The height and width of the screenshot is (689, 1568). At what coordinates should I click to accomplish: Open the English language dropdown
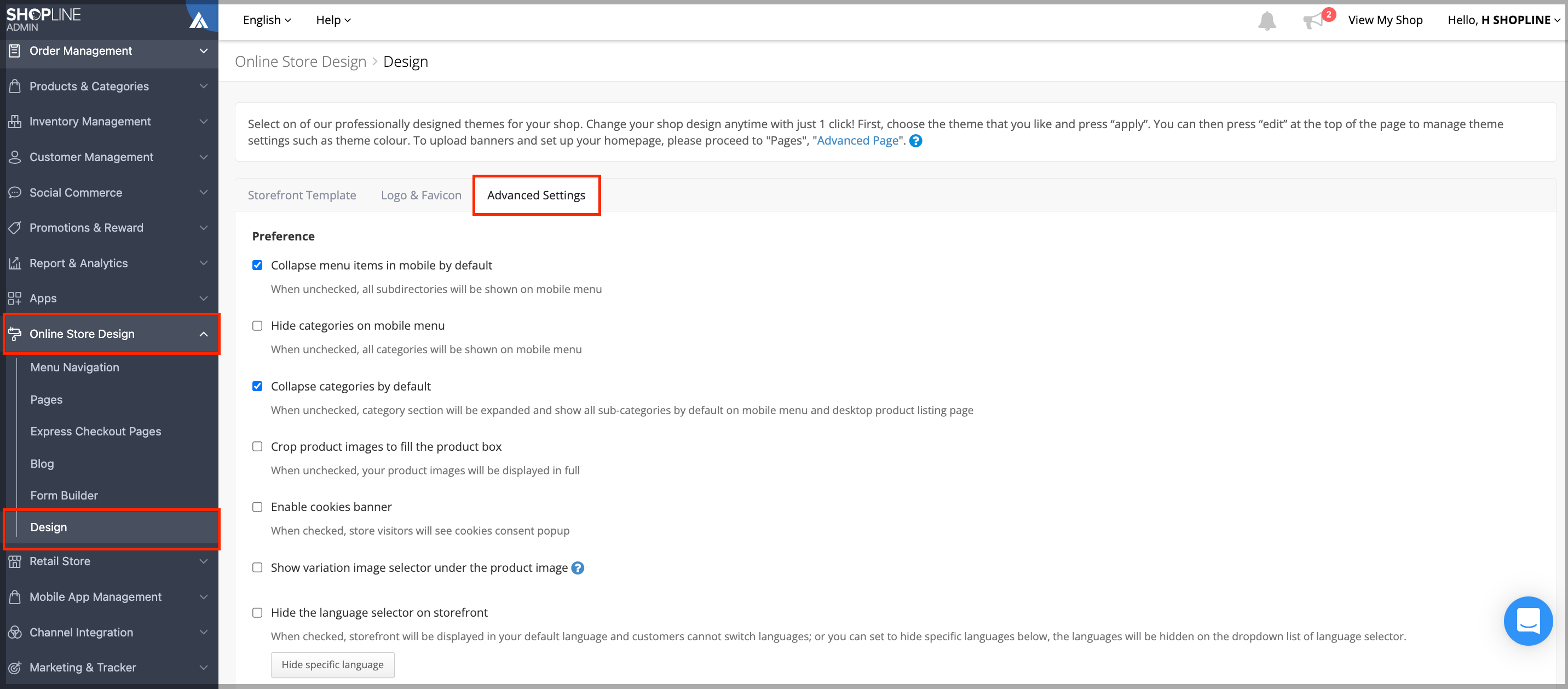tap(267, 20)
